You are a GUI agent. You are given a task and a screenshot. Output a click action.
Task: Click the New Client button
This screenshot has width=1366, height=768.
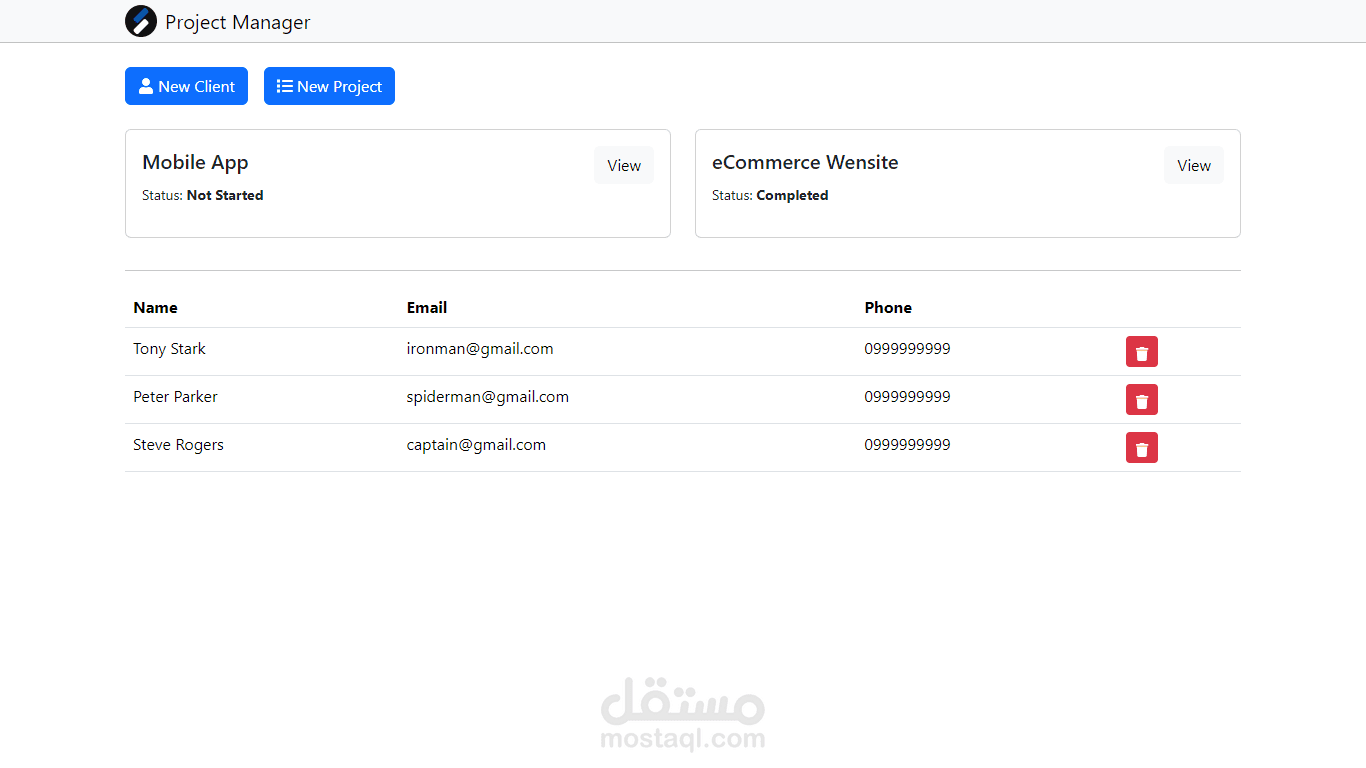[x=186, y=86]
